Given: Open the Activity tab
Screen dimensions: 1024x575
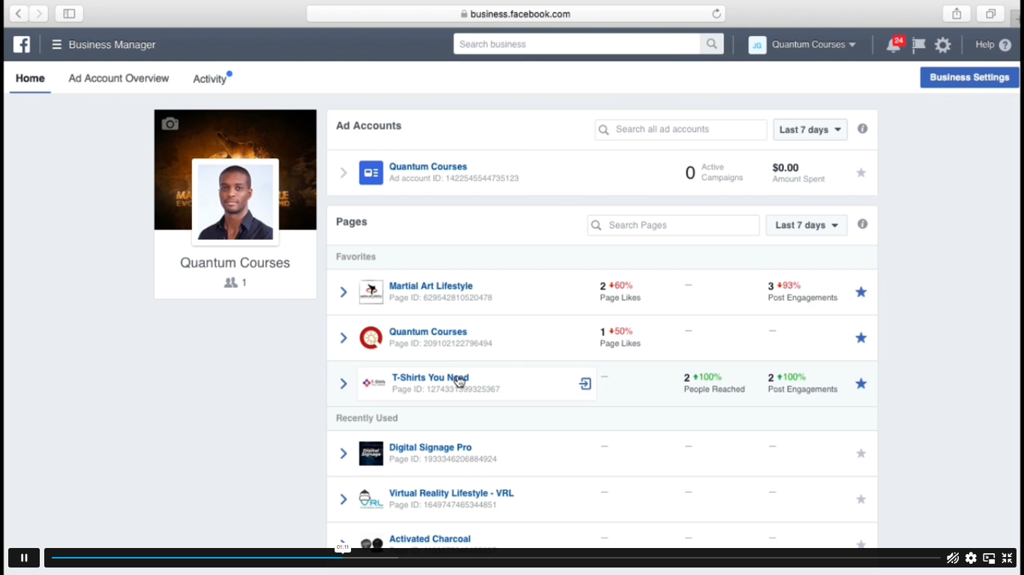Looking at the screenshot, I should click(x=210, y=78).
